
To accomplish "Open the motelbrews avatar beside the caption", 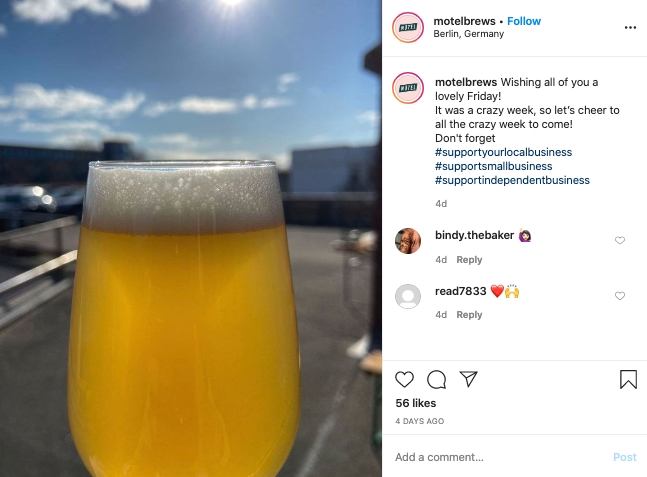I will point(408,87).
